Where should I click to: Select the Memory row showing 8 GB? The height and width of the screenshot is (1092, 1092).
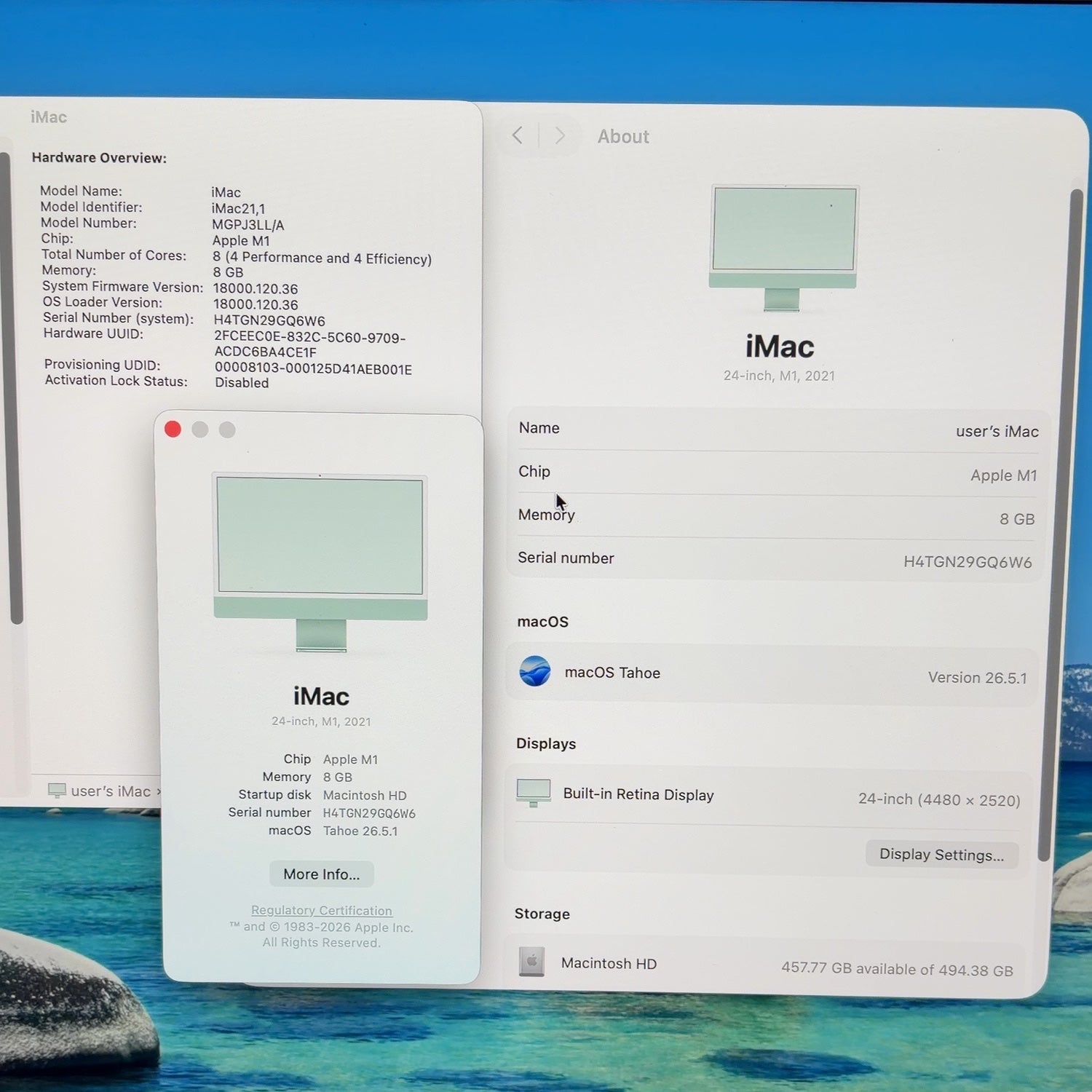[x=777, y=517]
